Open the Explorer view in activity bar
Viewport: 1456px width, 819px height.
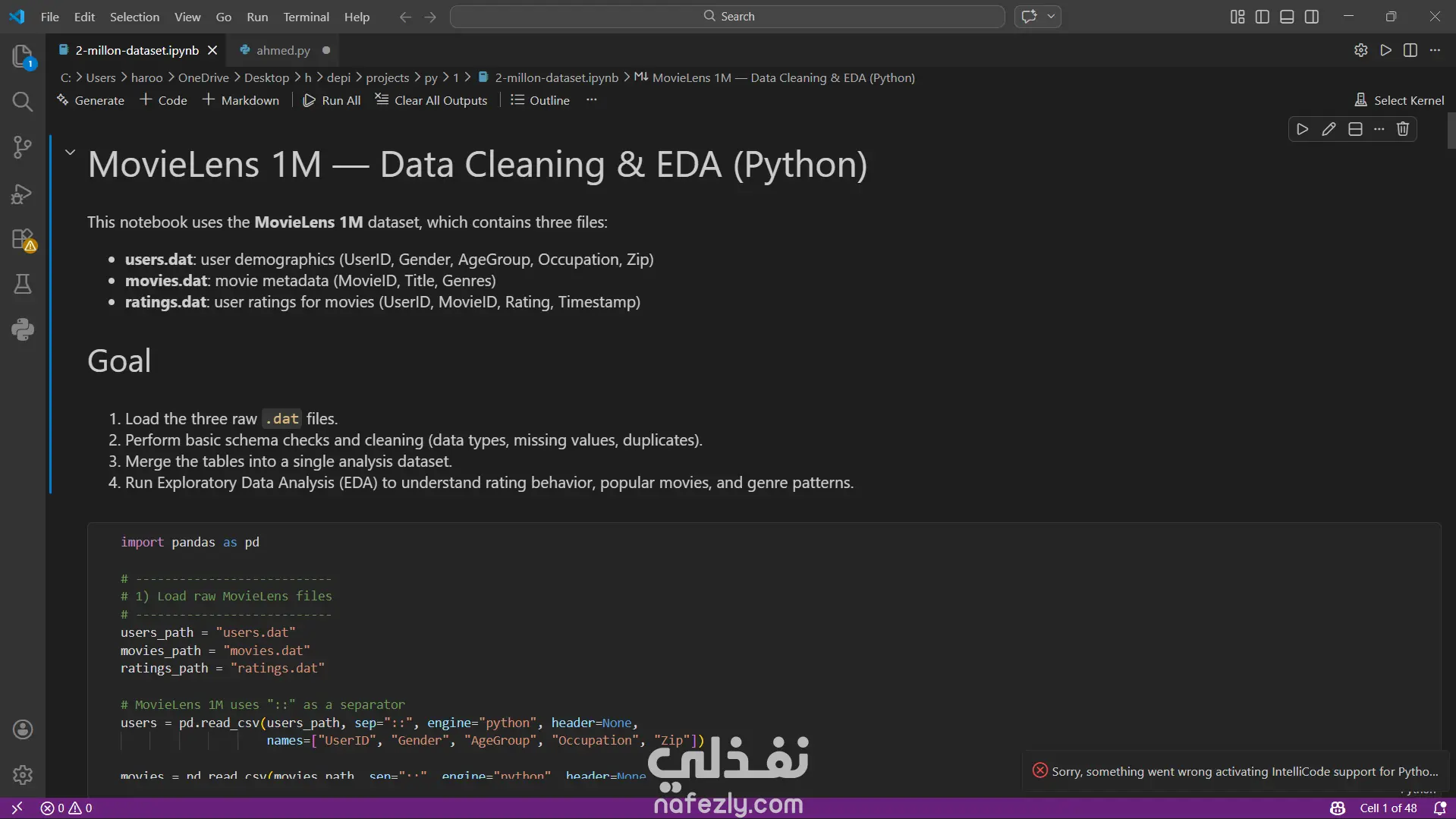pos(23,56)
